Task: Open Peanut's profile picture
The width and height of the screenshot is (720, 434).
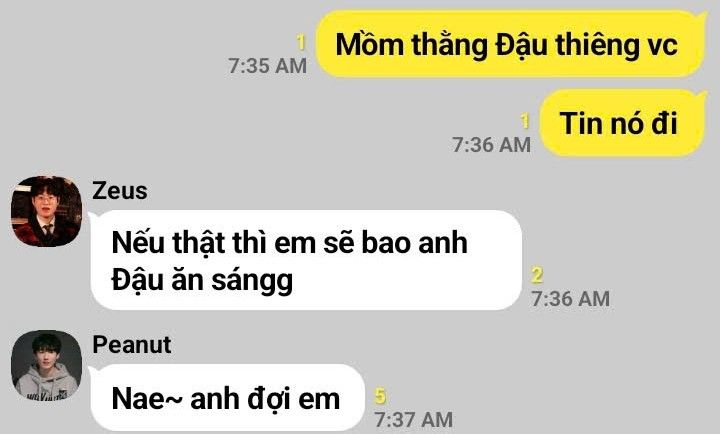Action: click(46, 365)
